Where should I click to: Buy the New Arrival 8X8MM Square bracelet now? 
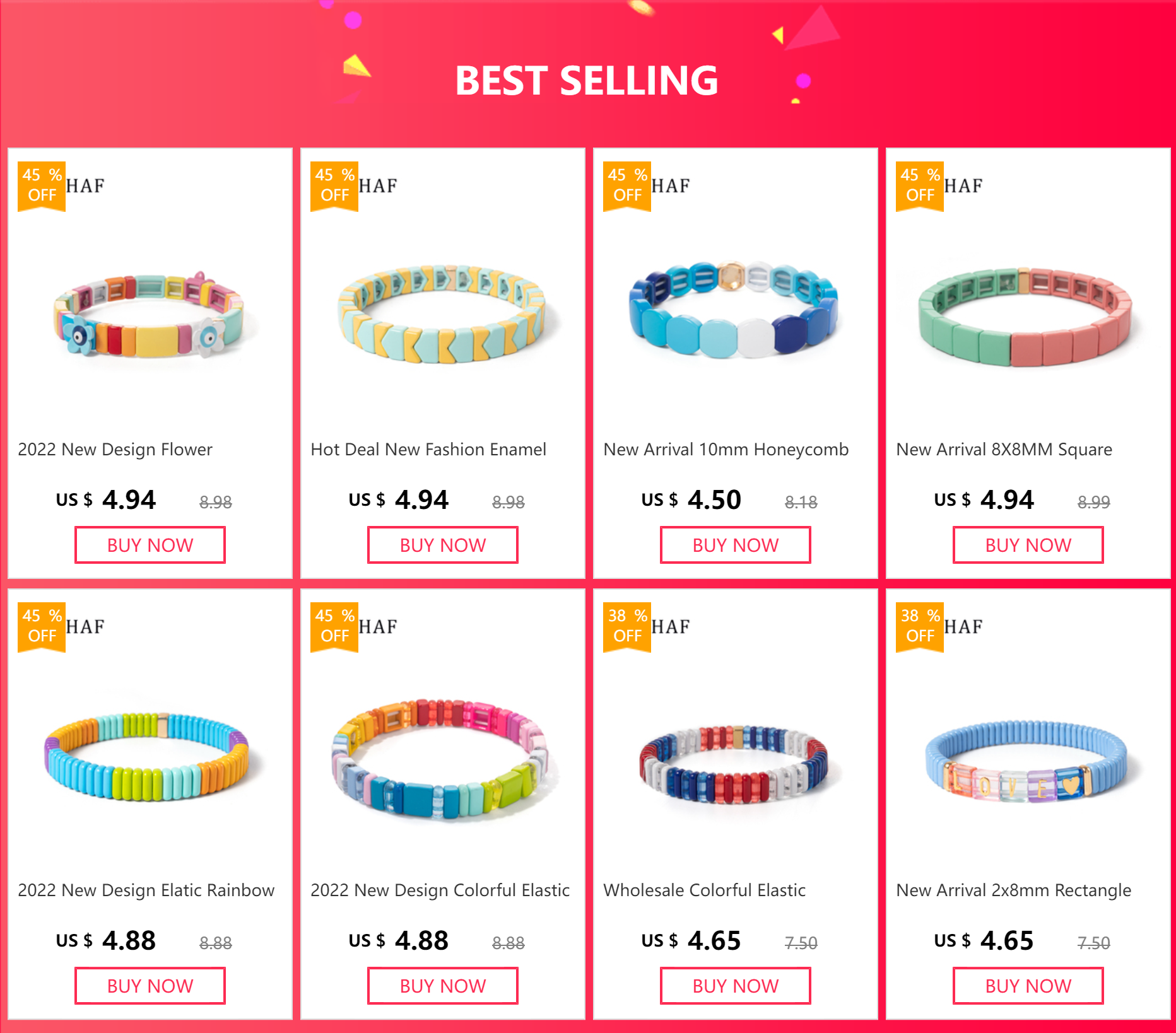1028,545
